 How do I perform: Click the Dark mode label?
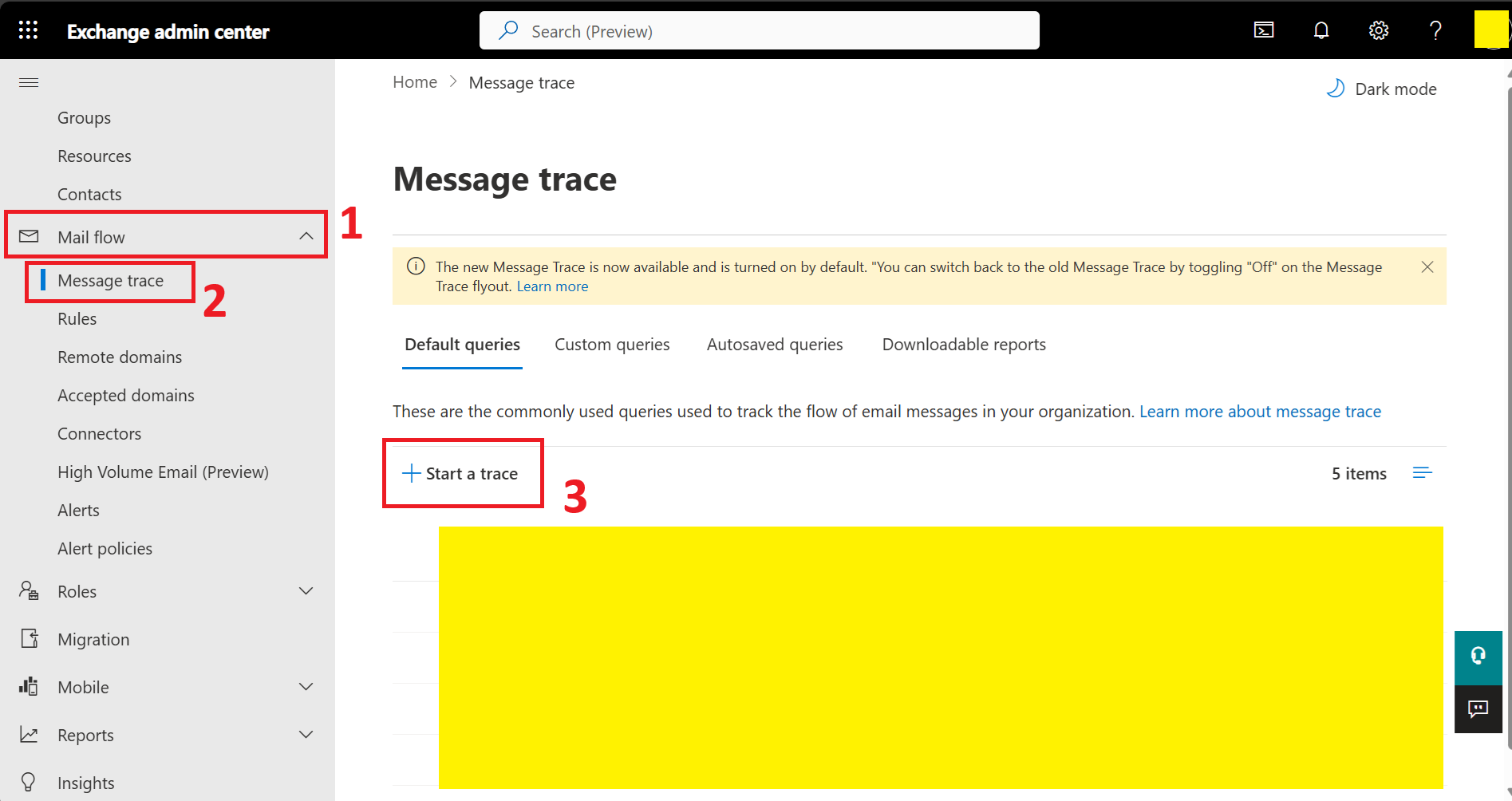[x=1396, y=89]
